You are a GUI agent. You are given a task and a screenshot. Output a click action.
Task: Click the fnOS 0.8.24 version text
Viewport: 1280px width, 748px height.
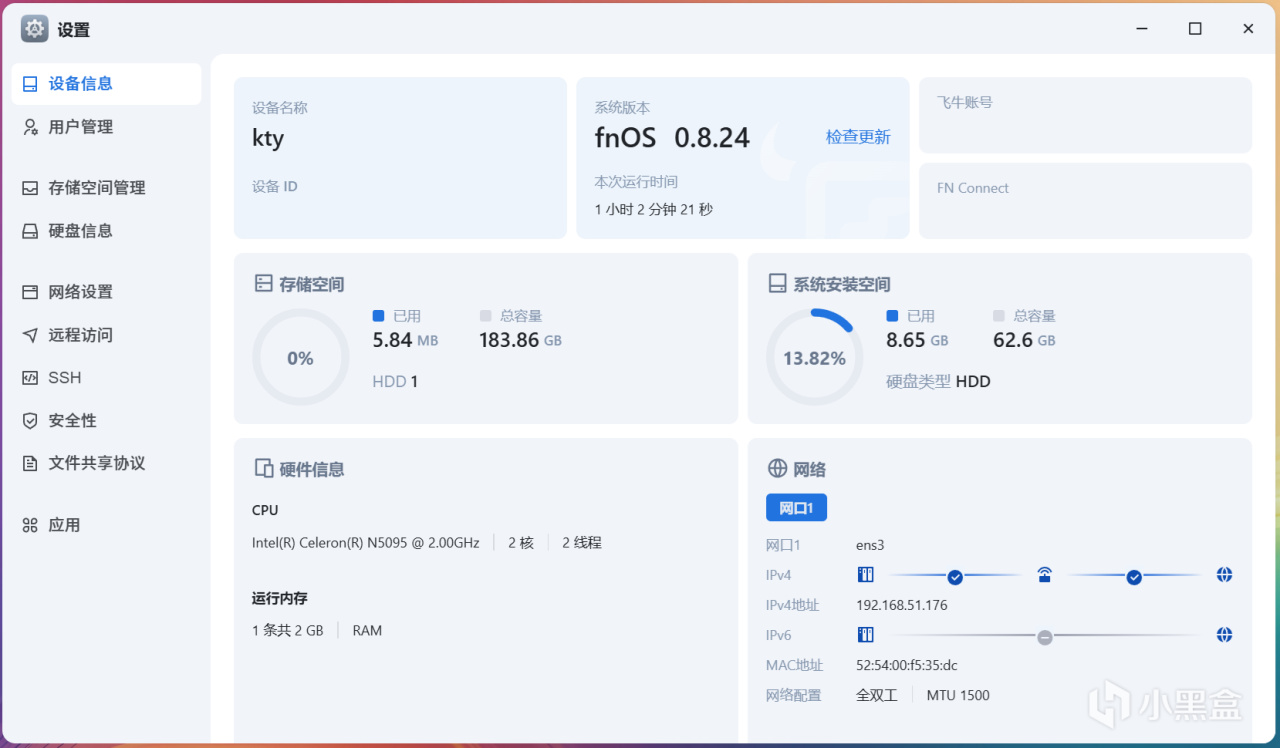(x=672, y=137)
